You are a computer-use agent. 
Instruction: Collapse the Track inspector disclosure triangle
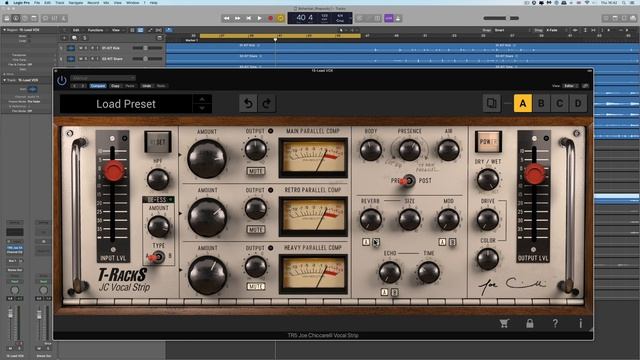pyautogui.click(x=4, y=80)
